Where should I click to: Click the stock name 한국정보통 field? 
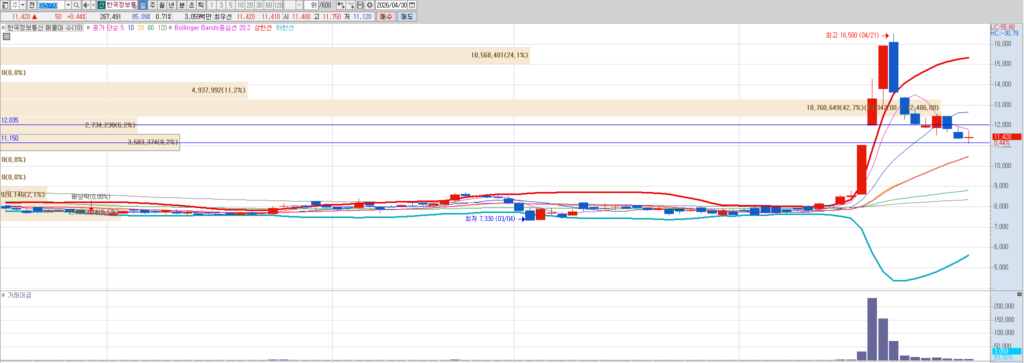121,5
